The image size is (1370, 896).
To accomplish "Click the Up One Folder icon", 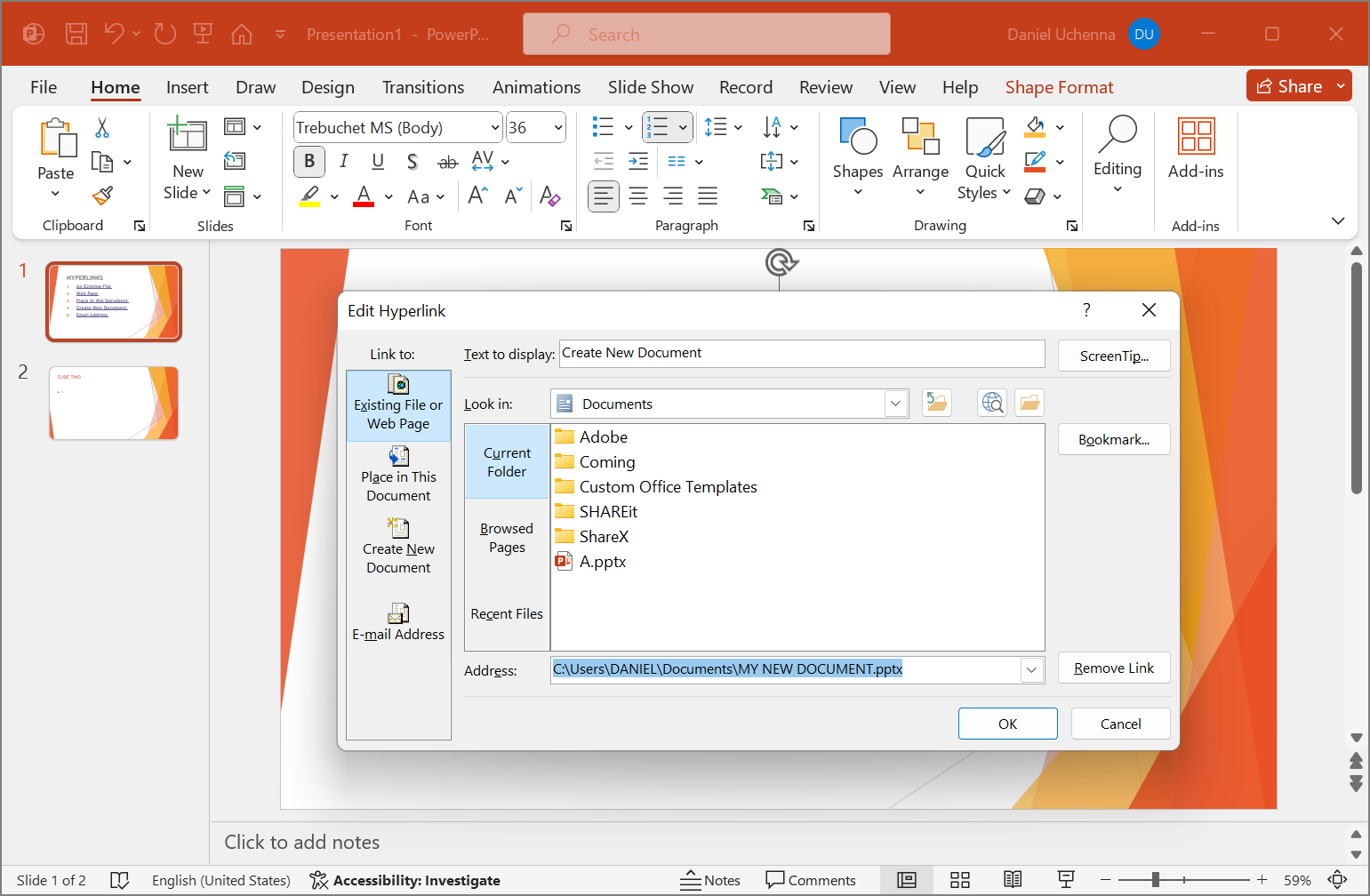I will 937,404.
